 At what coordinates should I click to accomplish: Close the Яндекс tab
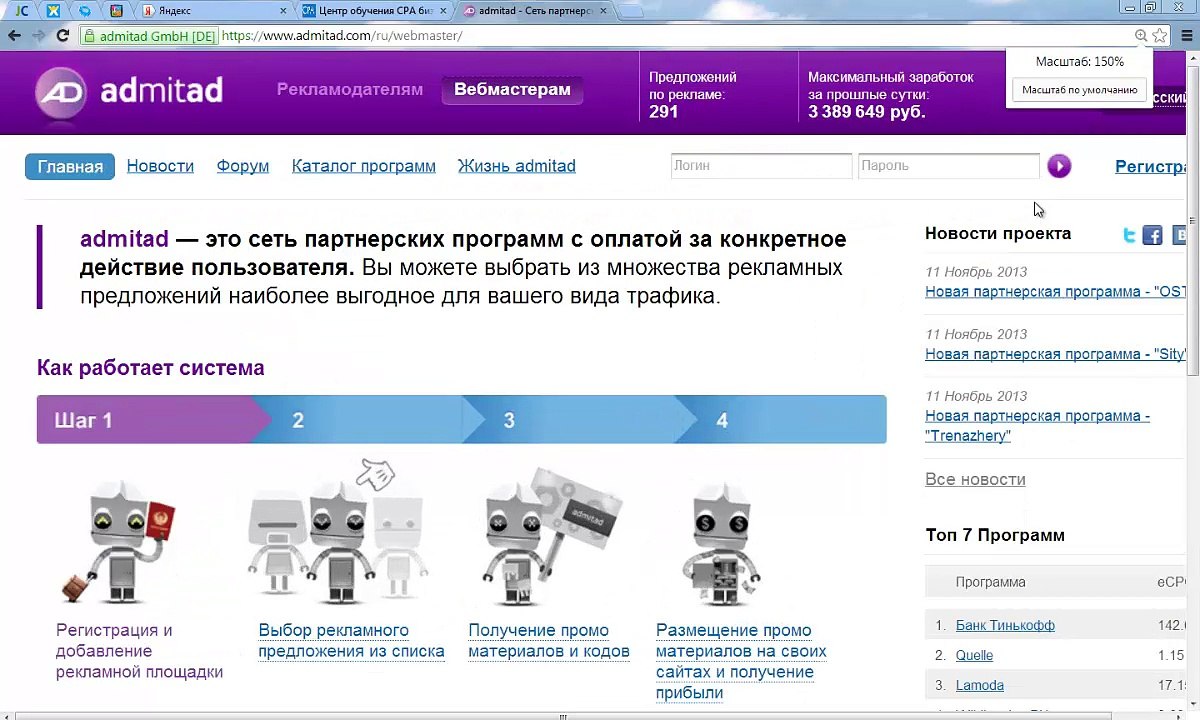click(x=283, y=11)
